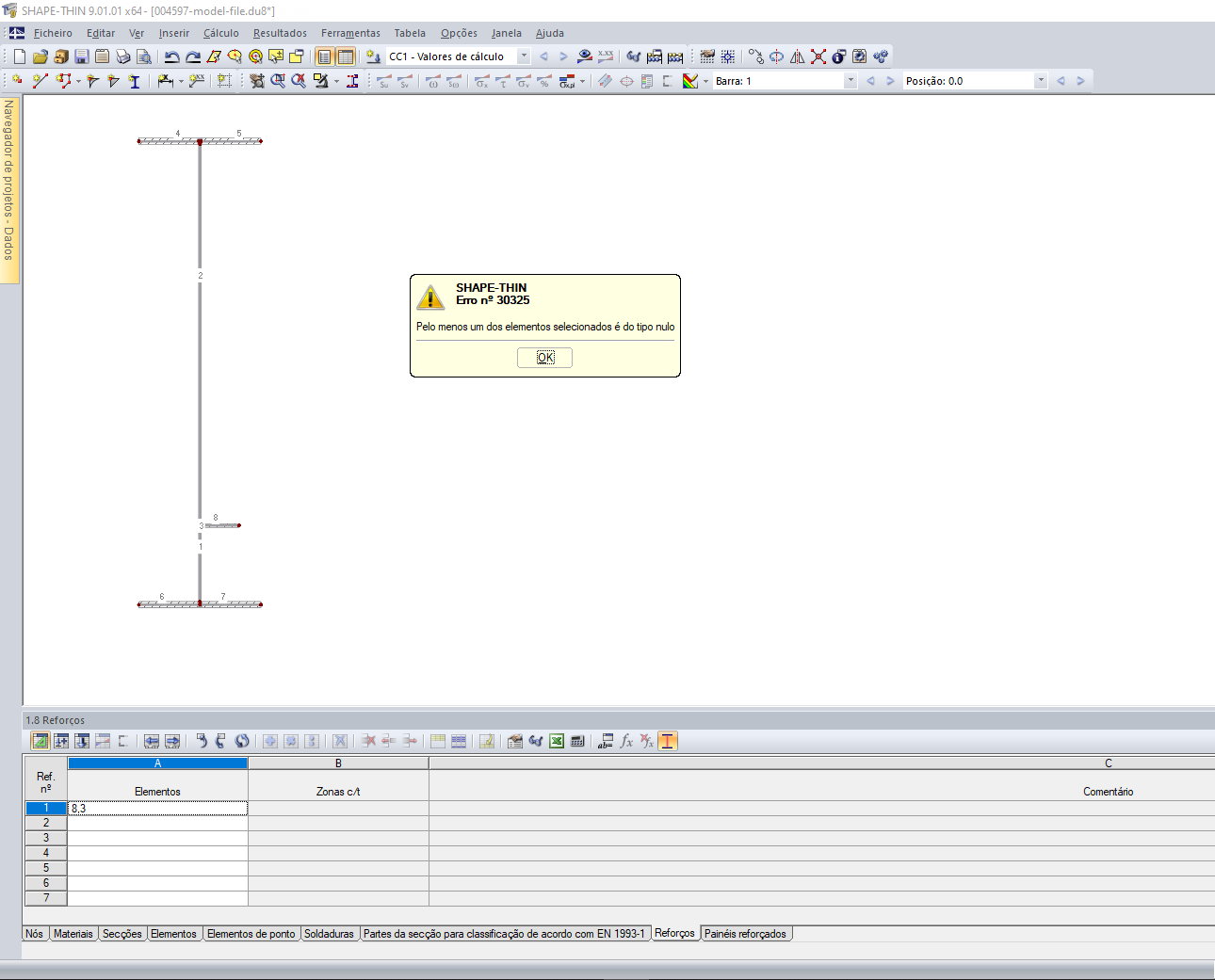Toggle the navigator panel display button

(x=324, y=56)
